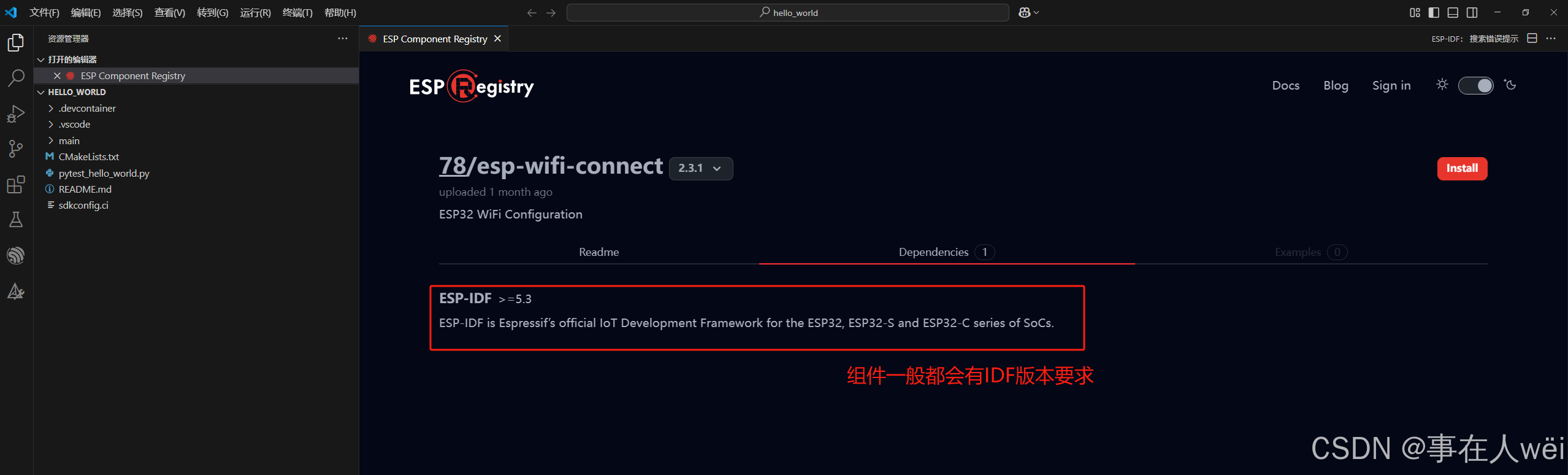
Task: Open the Testing flask icon
Action: click(16, 220)
